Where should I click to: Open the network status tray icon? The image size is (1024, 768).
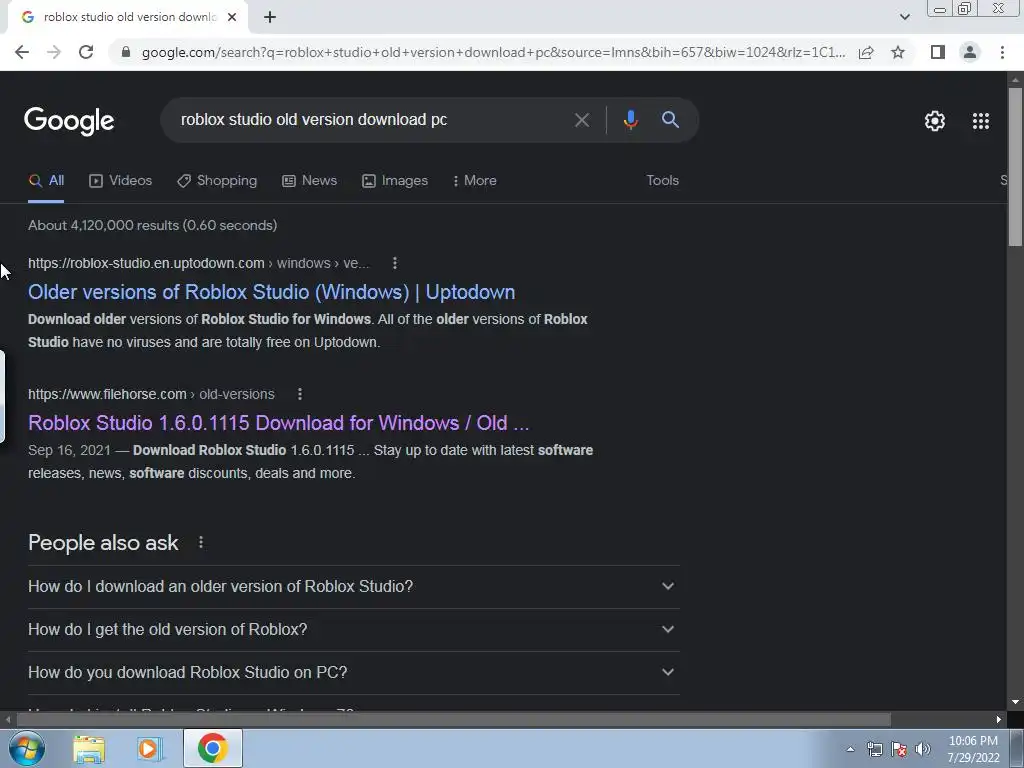click(x=874, y=750)
